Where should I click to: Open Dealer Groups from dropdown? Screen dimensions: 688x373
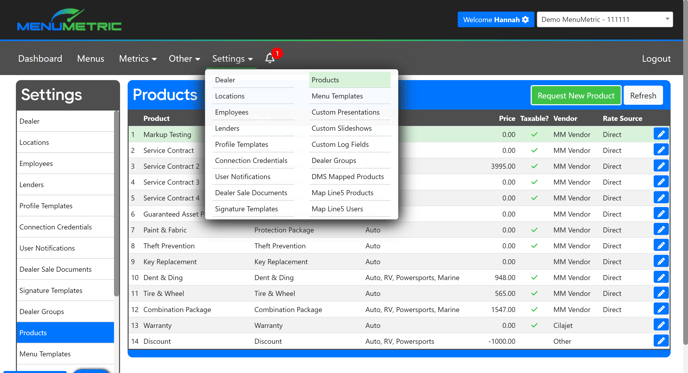350,161
